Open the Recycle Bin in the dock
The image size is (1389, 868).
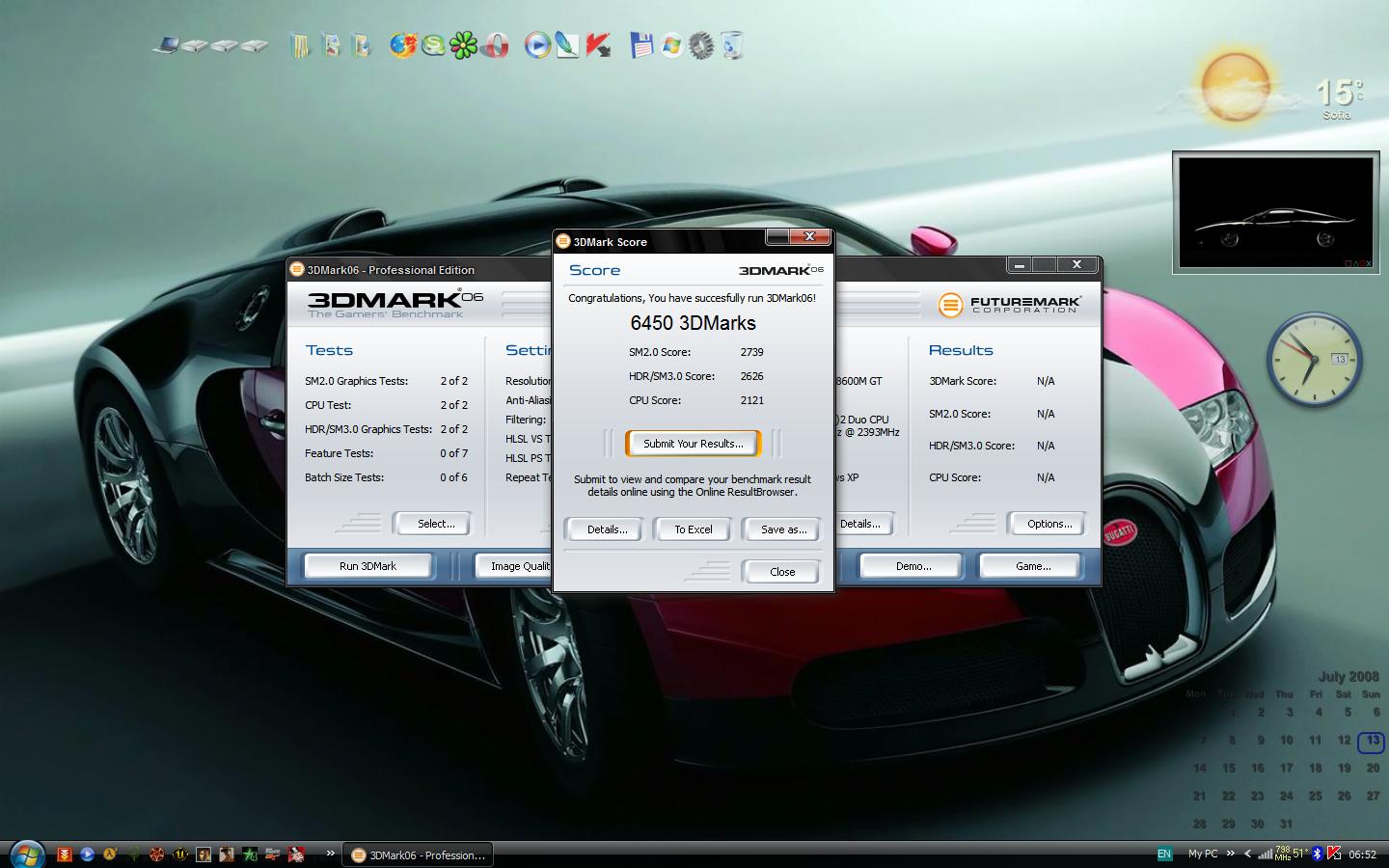coord(732,45)
